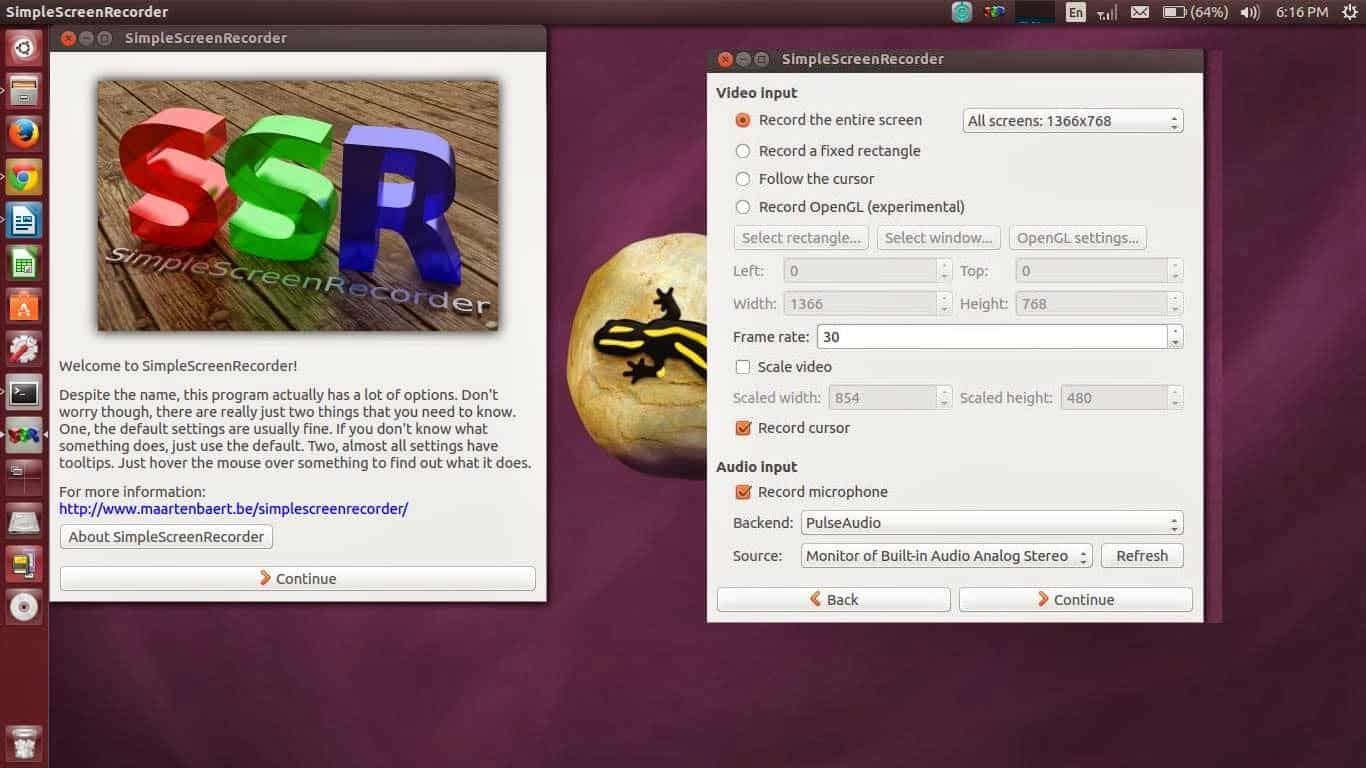Click the 6:16 PM clock
This screenshot has width=1366, height=768.
(x=1302, y=12)
